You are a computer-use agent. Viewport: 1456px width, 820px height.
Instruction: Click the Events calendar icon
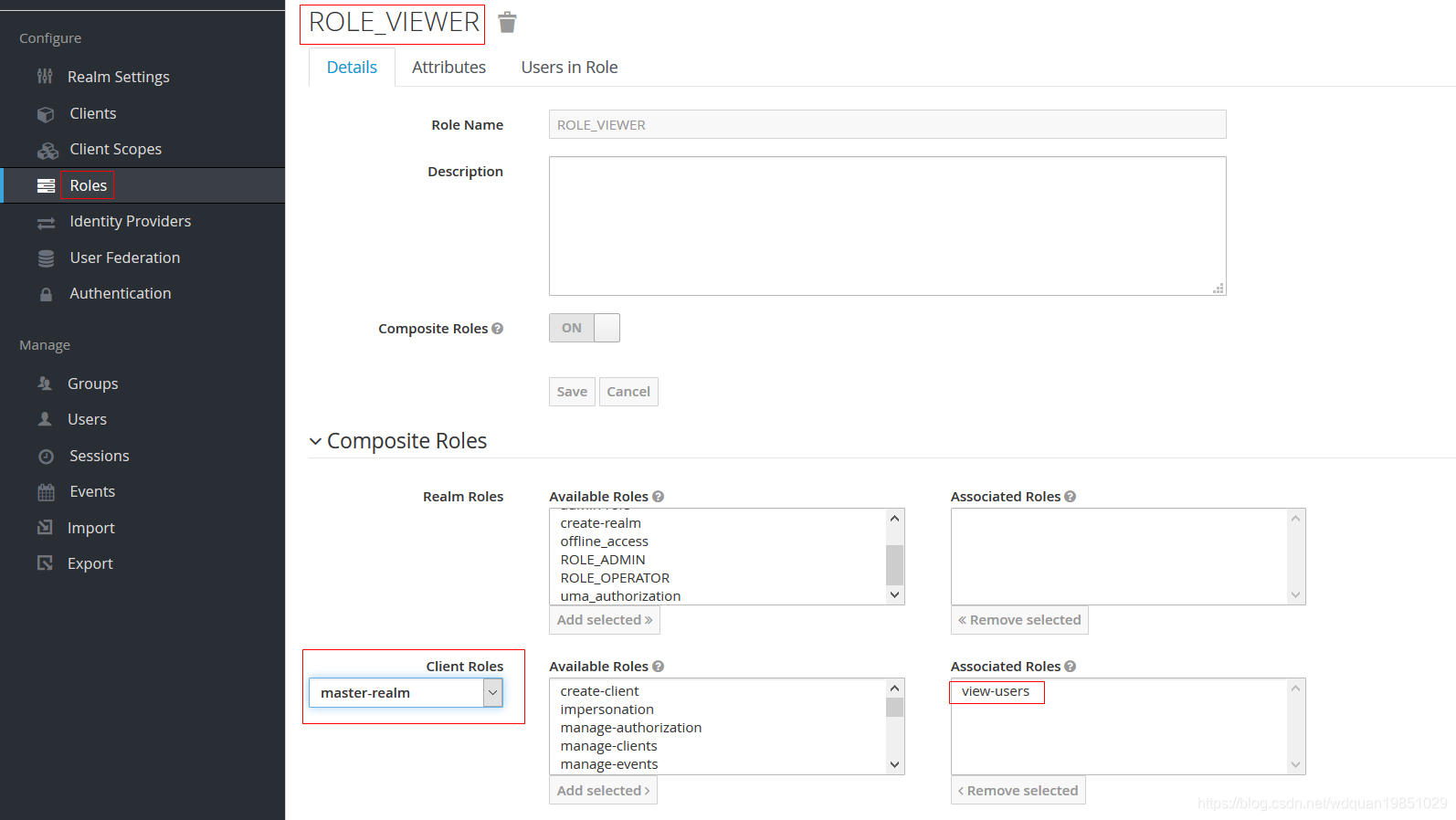coord(46,492)
